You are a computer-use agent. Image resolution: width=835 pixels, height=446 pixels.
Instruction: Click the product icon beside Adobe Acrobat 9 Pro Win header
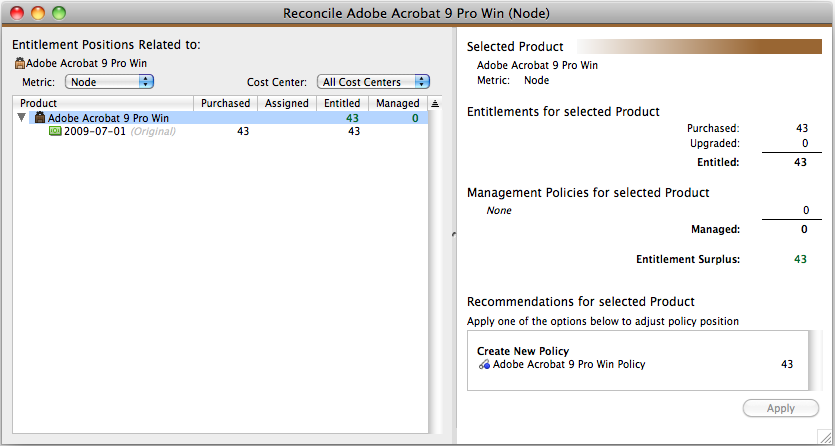click(20, 63)
